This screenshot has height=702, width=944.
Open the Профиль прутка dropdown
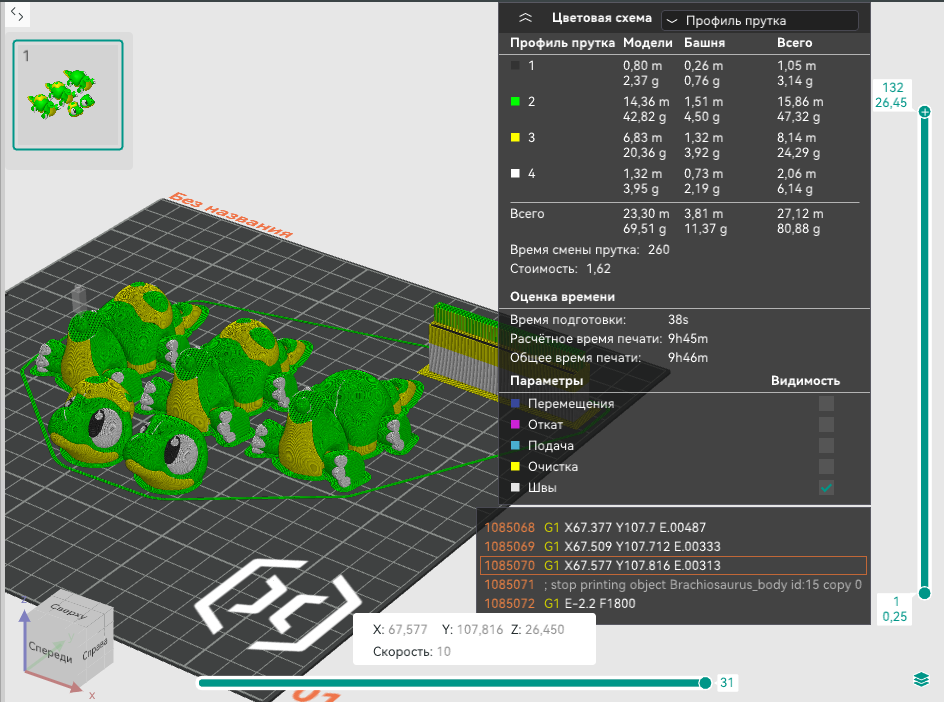click(x=760, y=20)
